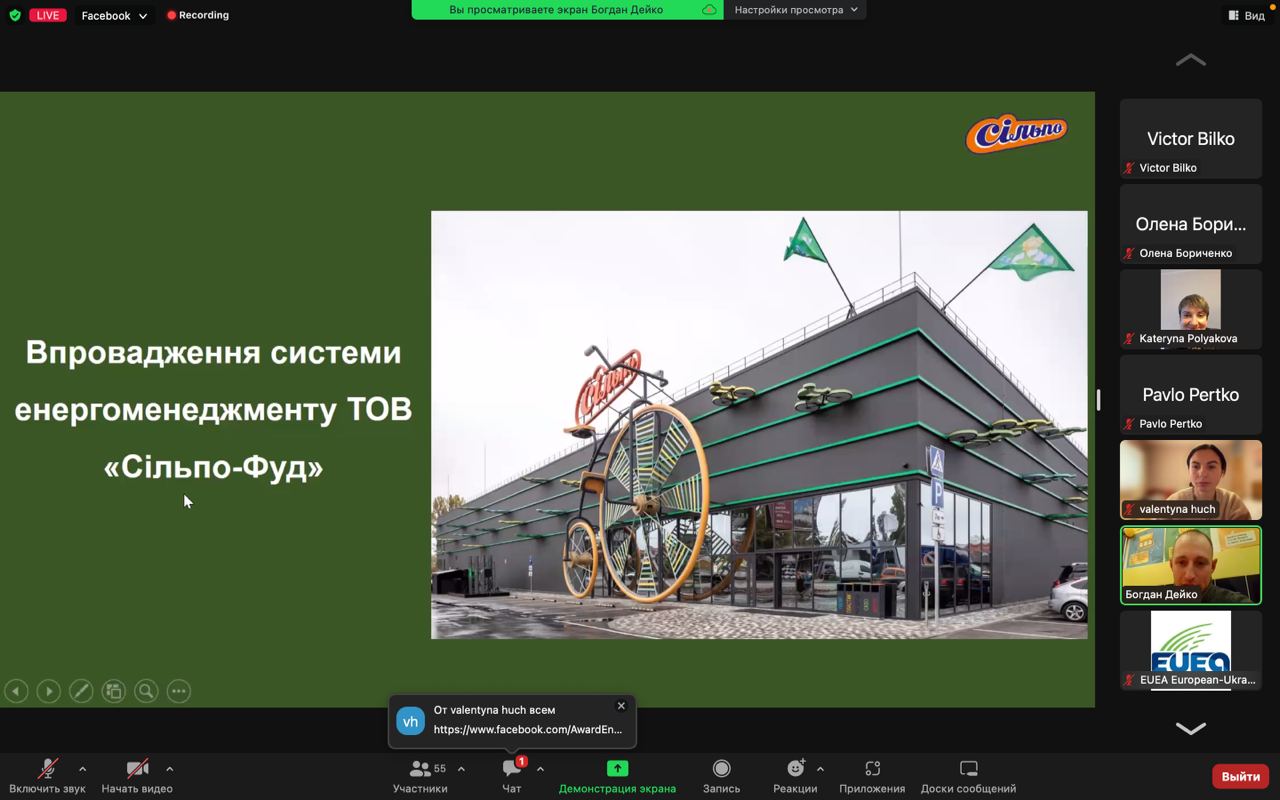Click the Сільпо logo on the slide

(x=1016, y=134)
